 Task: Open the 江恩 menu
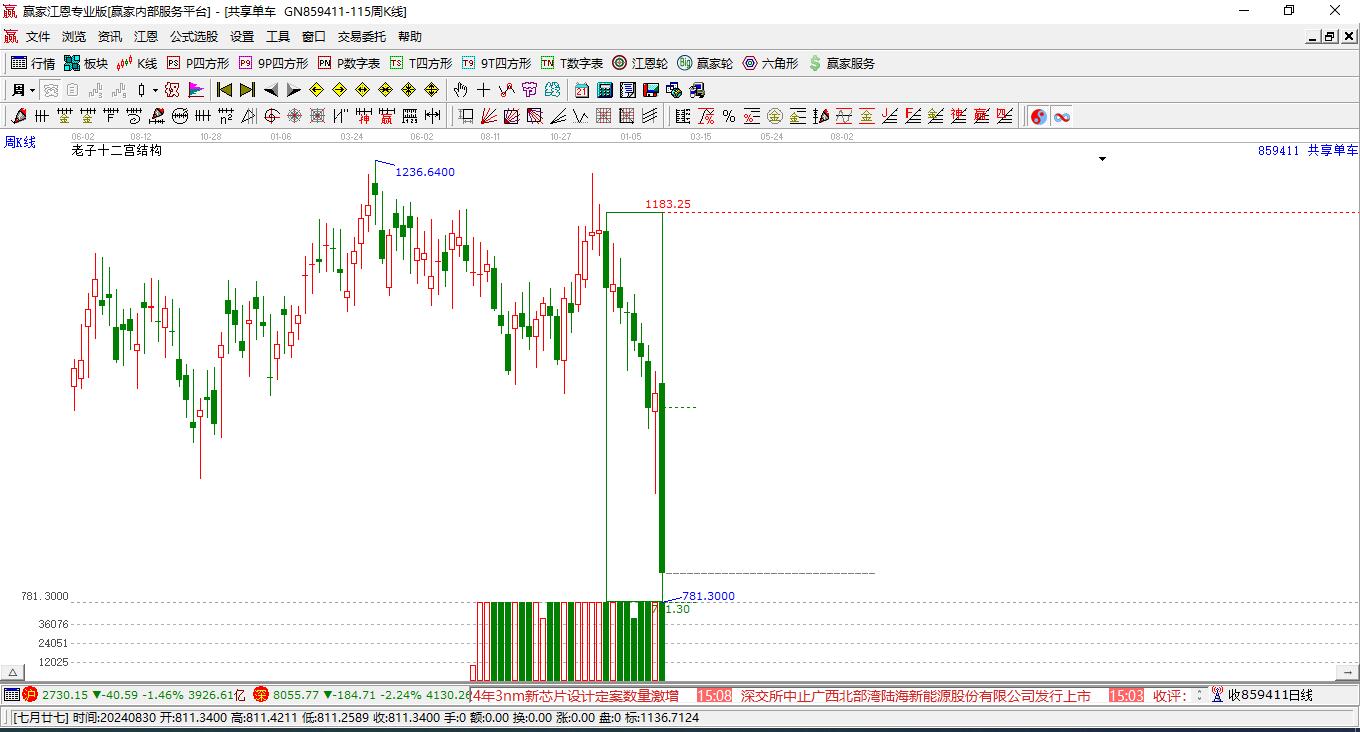146,36
